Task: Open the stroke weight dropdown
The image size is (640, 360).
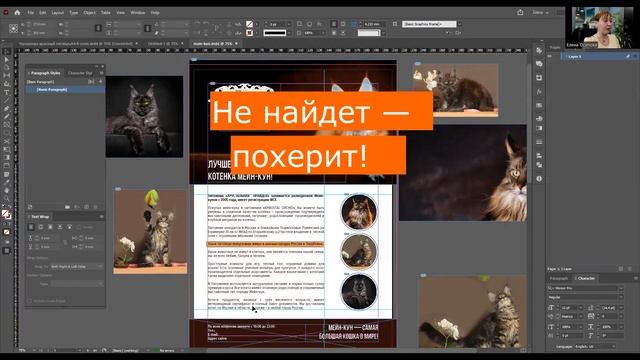Action: pos(289,24)
